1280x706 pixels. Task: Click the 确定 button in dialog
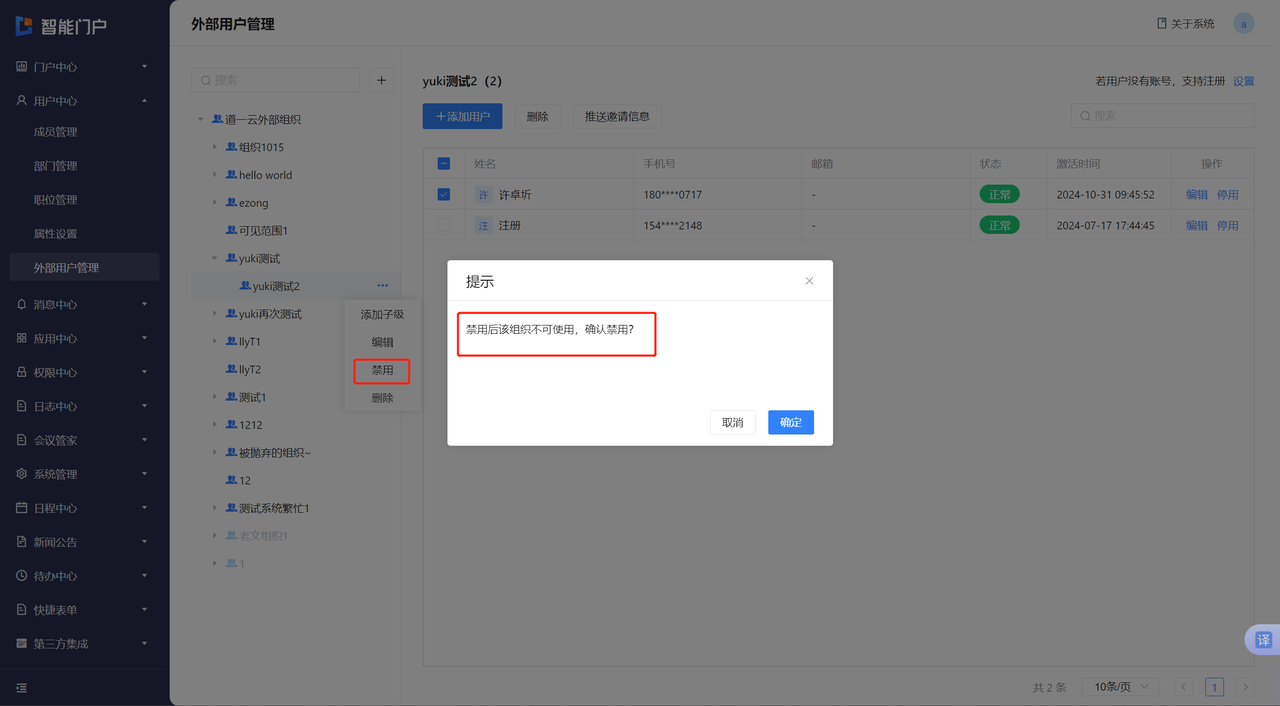pyautogui.click(x=790, y=423)
